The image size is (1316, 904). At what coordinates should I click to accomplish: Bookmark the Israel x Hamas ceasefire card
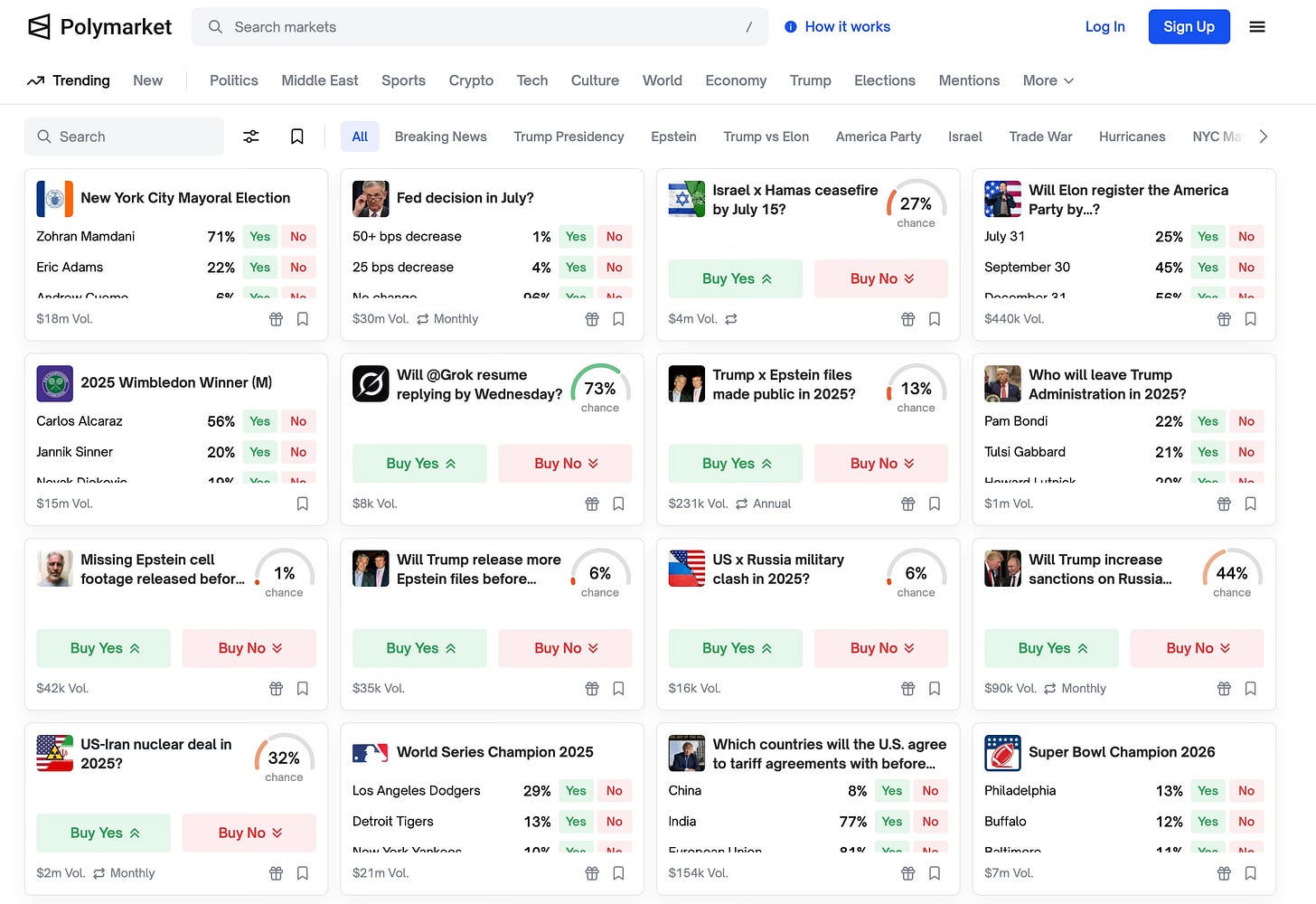click(x=935, y=319)
